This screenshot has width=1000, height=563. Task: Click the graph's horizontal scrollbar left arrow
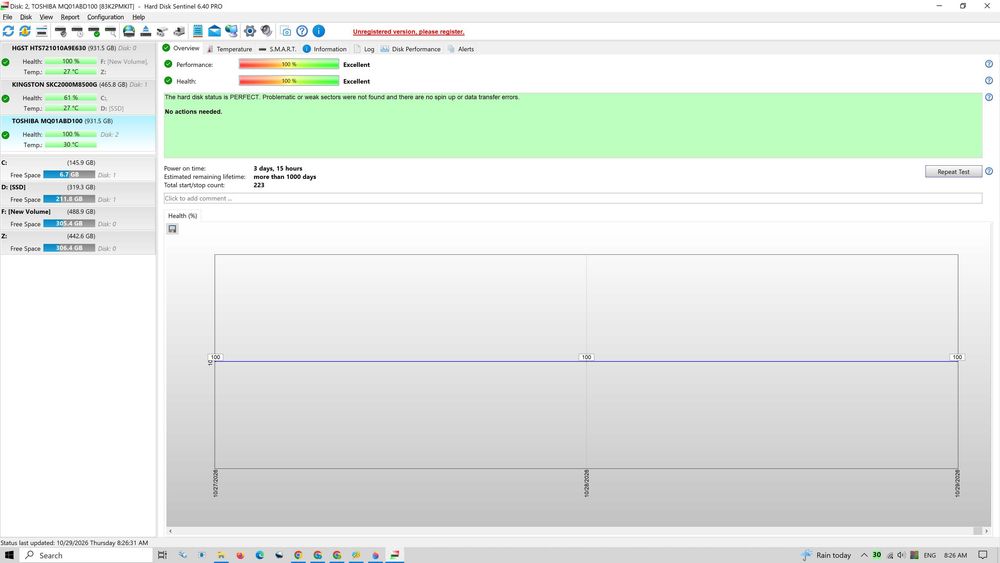click(170, 530)
